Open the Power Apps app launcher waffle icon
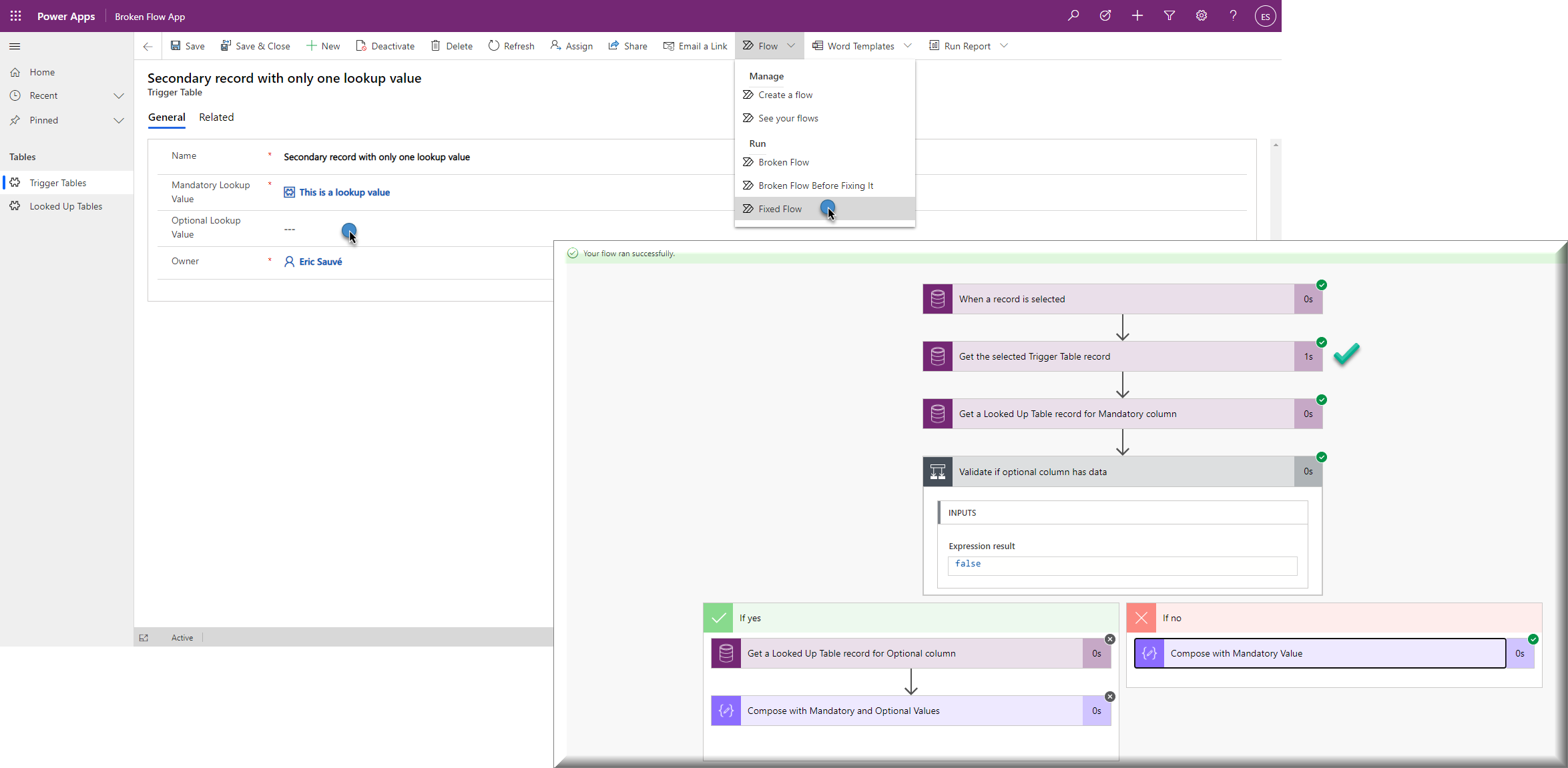This screenshot has width=1568, height=768. tap(15, 15)
